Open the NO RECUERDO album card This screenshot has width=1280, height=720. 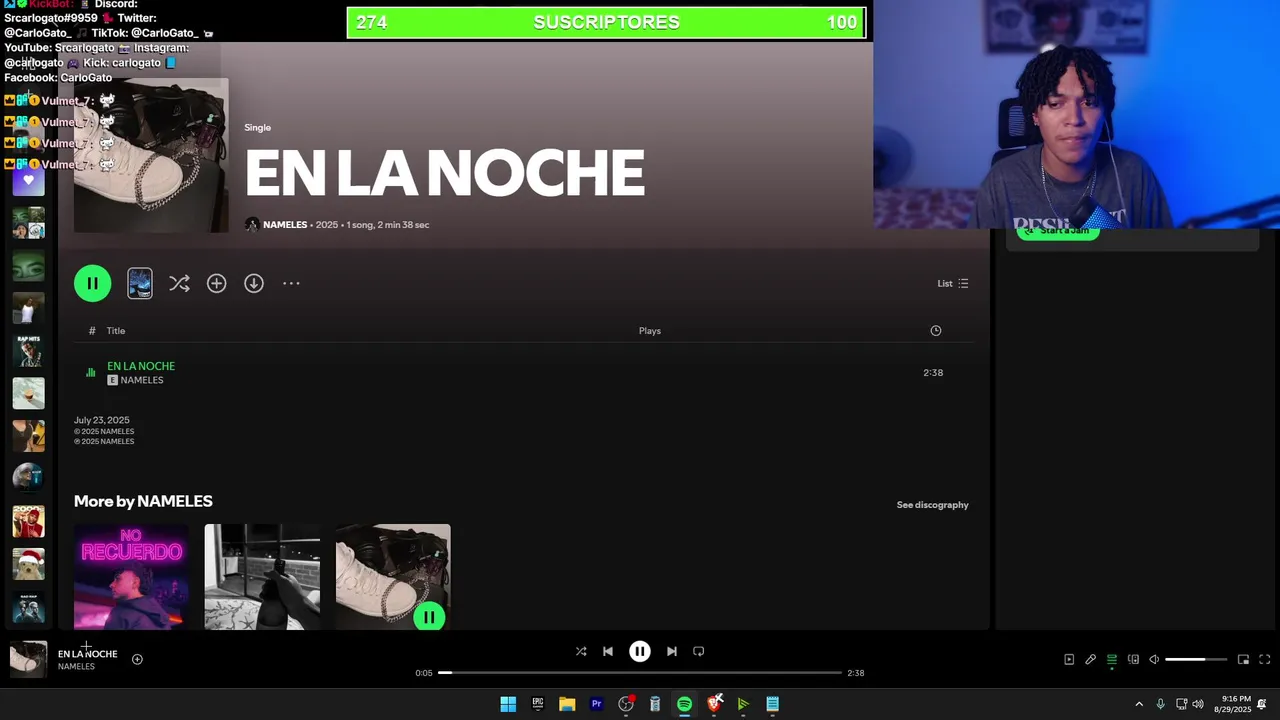(x=131, y=577)
